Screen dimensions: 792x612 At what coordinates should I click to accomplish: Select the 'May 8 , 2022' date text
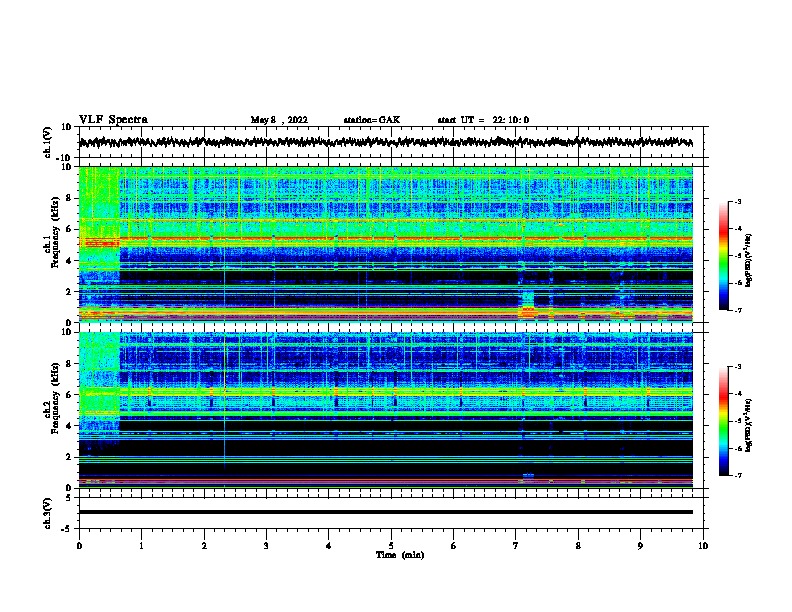[x=279, y=120]
